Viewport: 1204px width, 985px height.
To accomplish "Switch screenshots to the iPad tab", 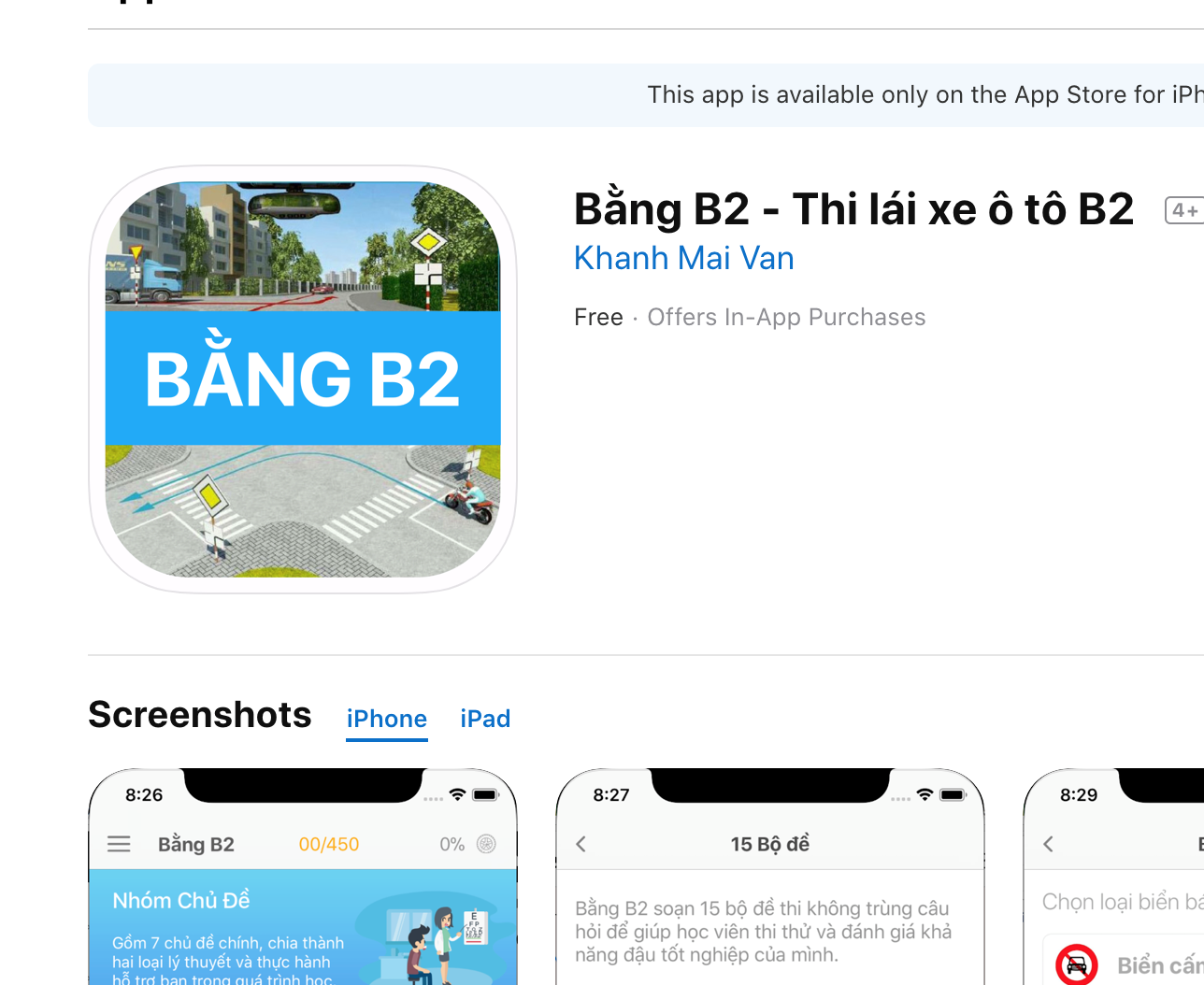I will (x=485, y=719).
